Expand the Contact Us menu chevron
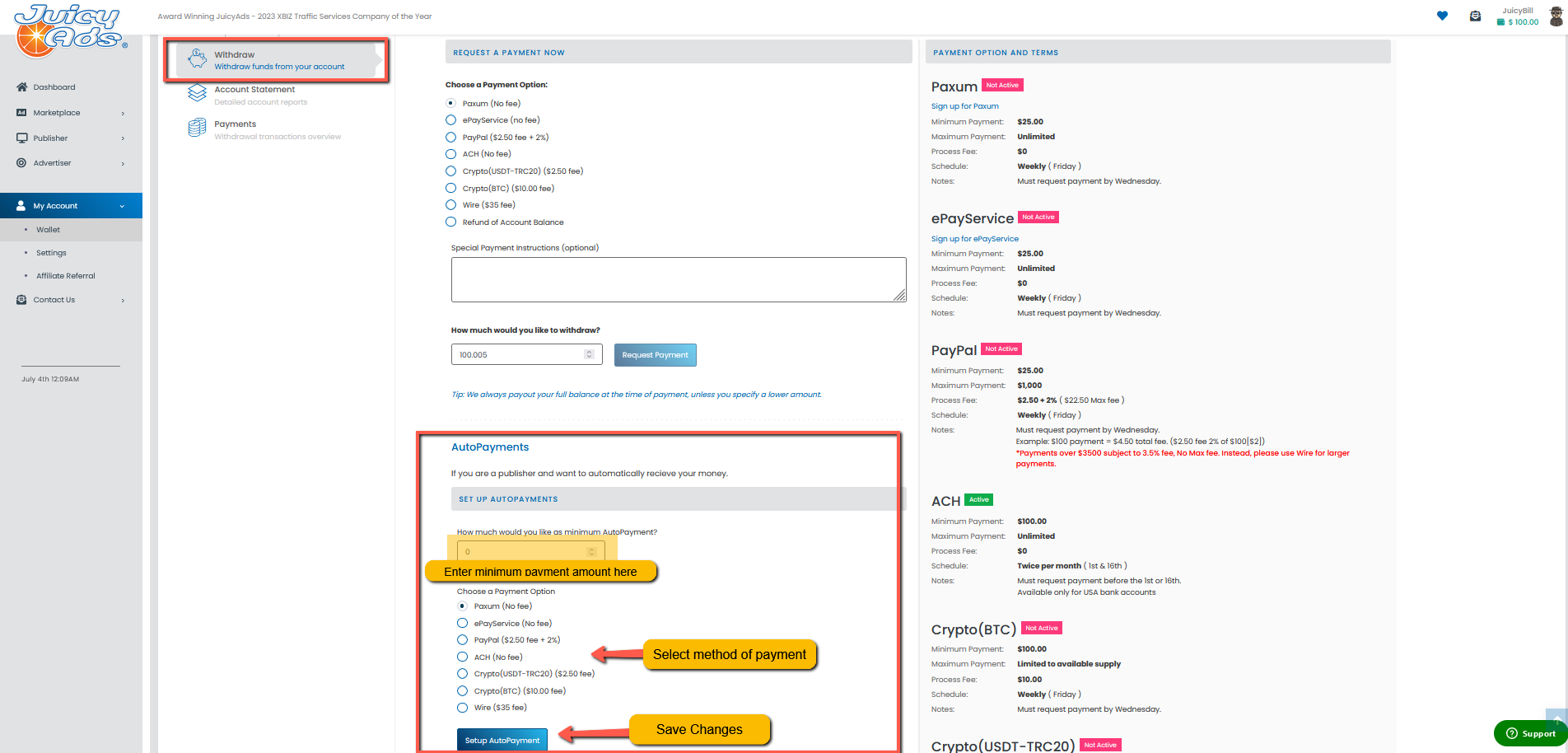The image size is (1568, 753). (123, 300)
